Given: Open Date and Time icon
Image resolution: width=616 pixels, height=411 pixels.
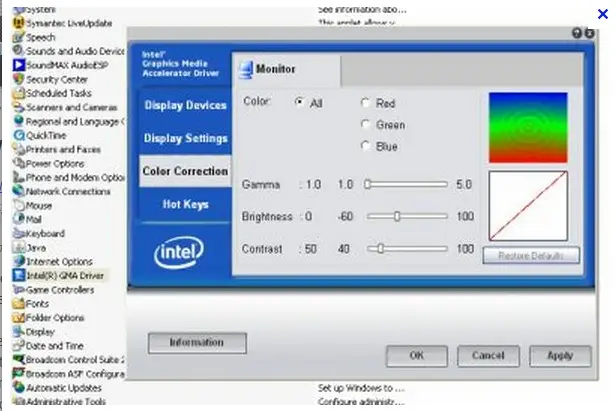Looking at the screenshot, I should (x=18, y=345).
